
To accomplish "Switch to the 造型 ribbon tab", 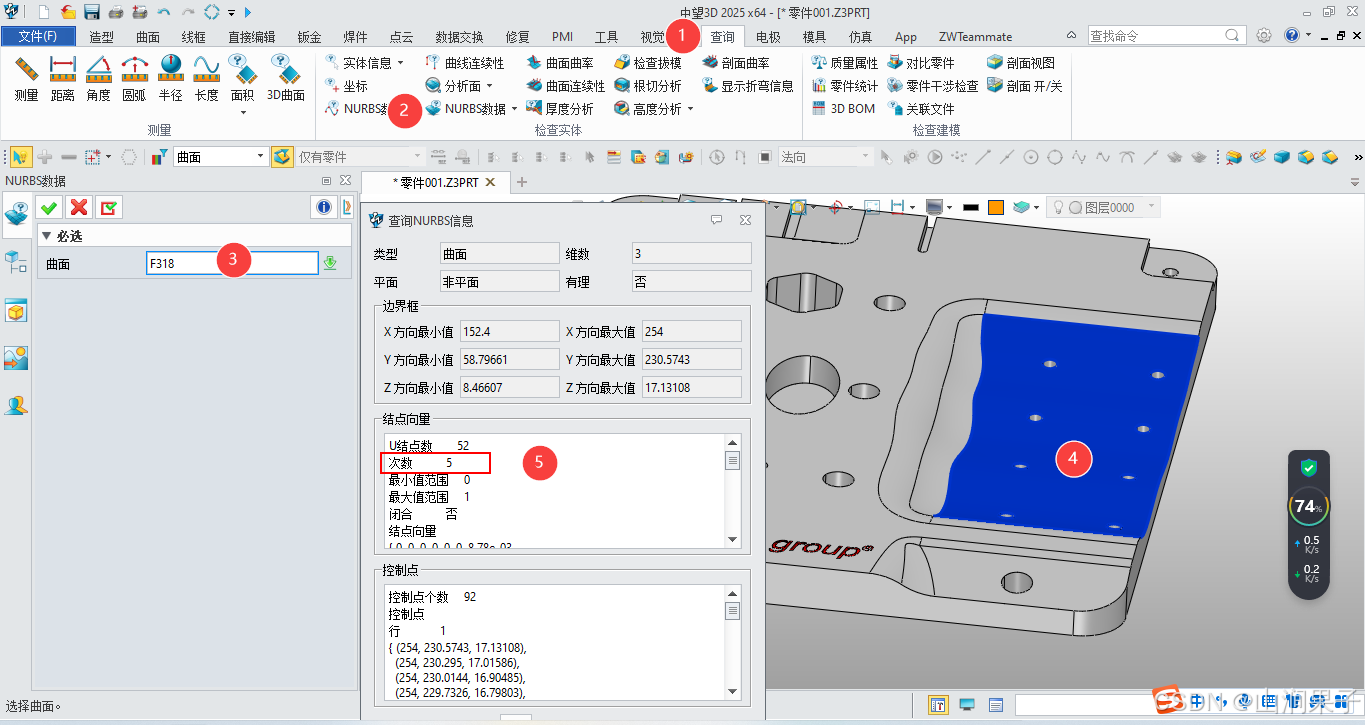I will coord(101,37).
